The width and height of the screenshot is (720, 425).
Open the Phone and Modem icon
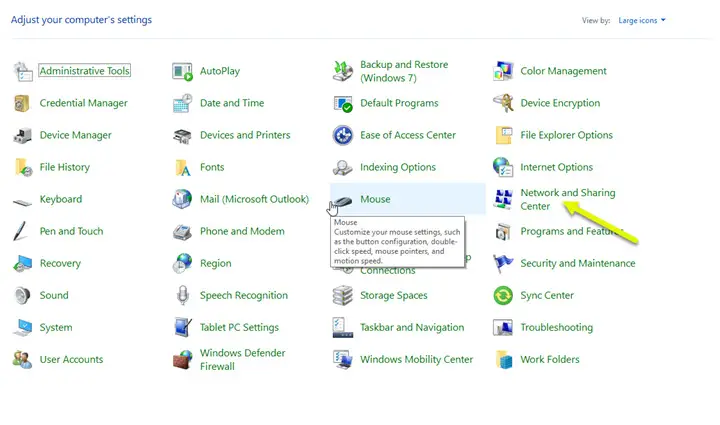pos(182,232)
